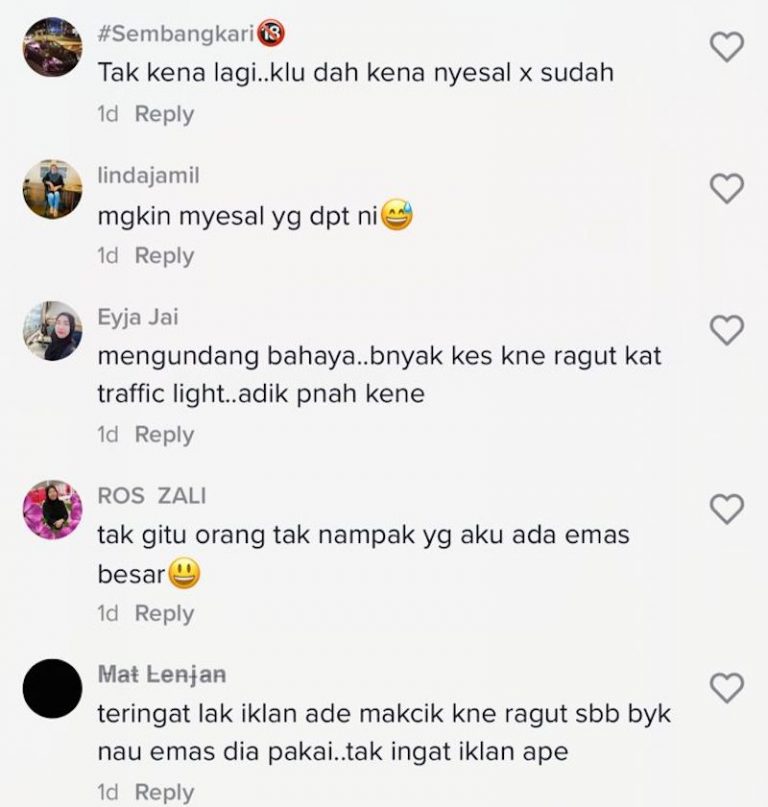
Task: Open Eyja Jai's profile avatar
Action: pos(53,331)
